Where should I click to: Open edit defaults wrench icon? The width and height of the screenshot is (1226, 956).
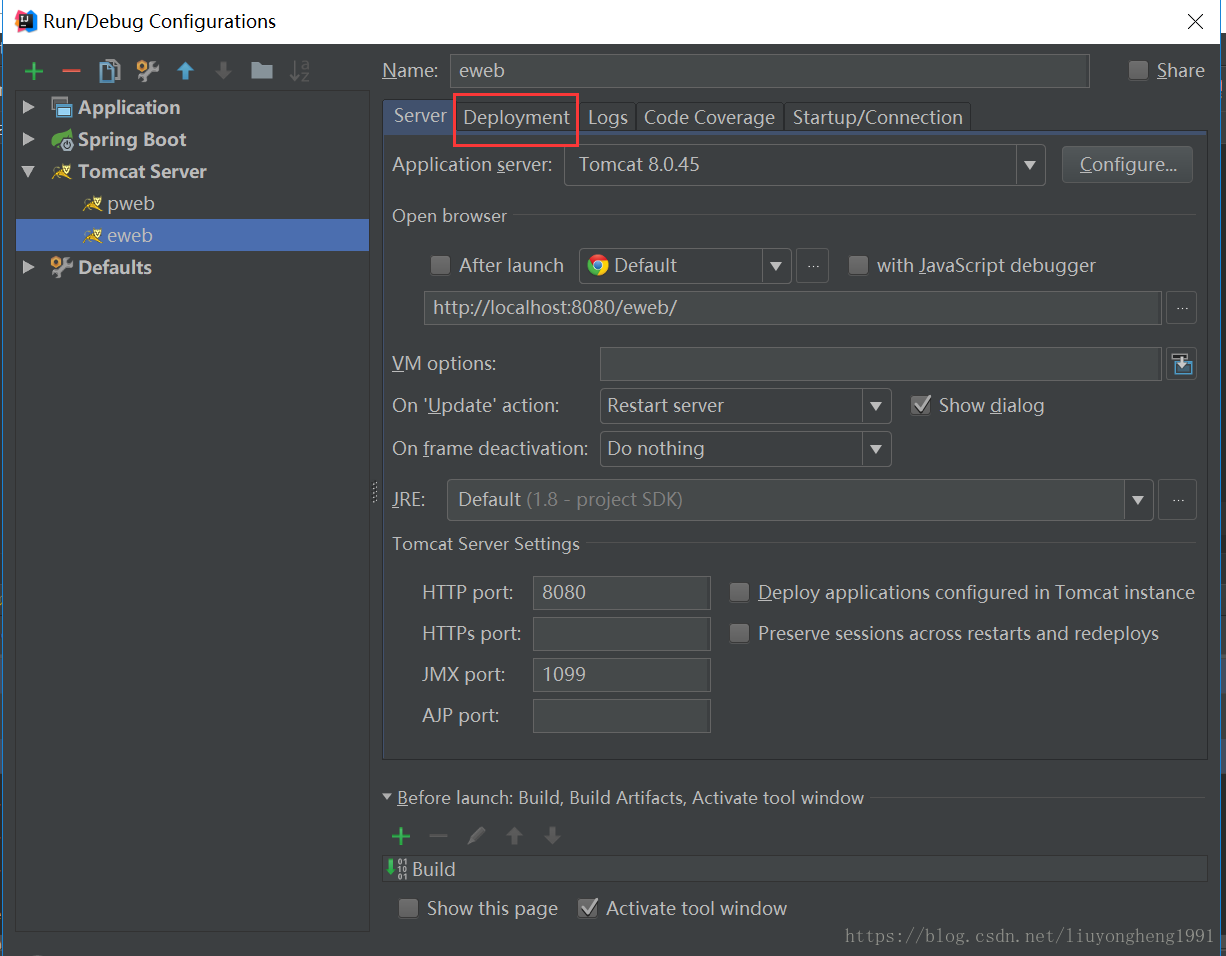pyautogui.click(x=147, y=71)
